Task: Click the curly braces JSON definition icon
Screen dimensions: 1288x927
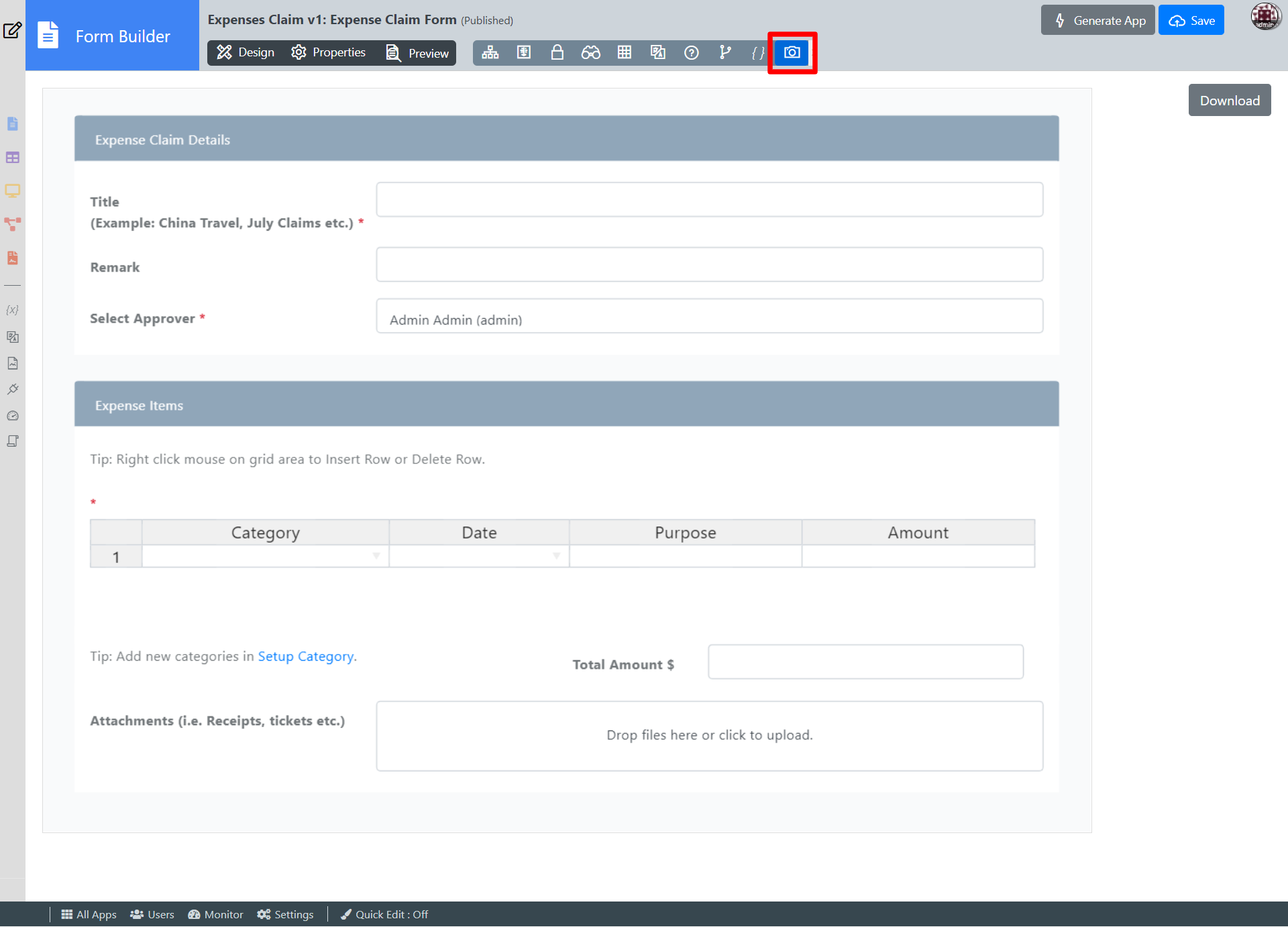Action: (758, 52)
